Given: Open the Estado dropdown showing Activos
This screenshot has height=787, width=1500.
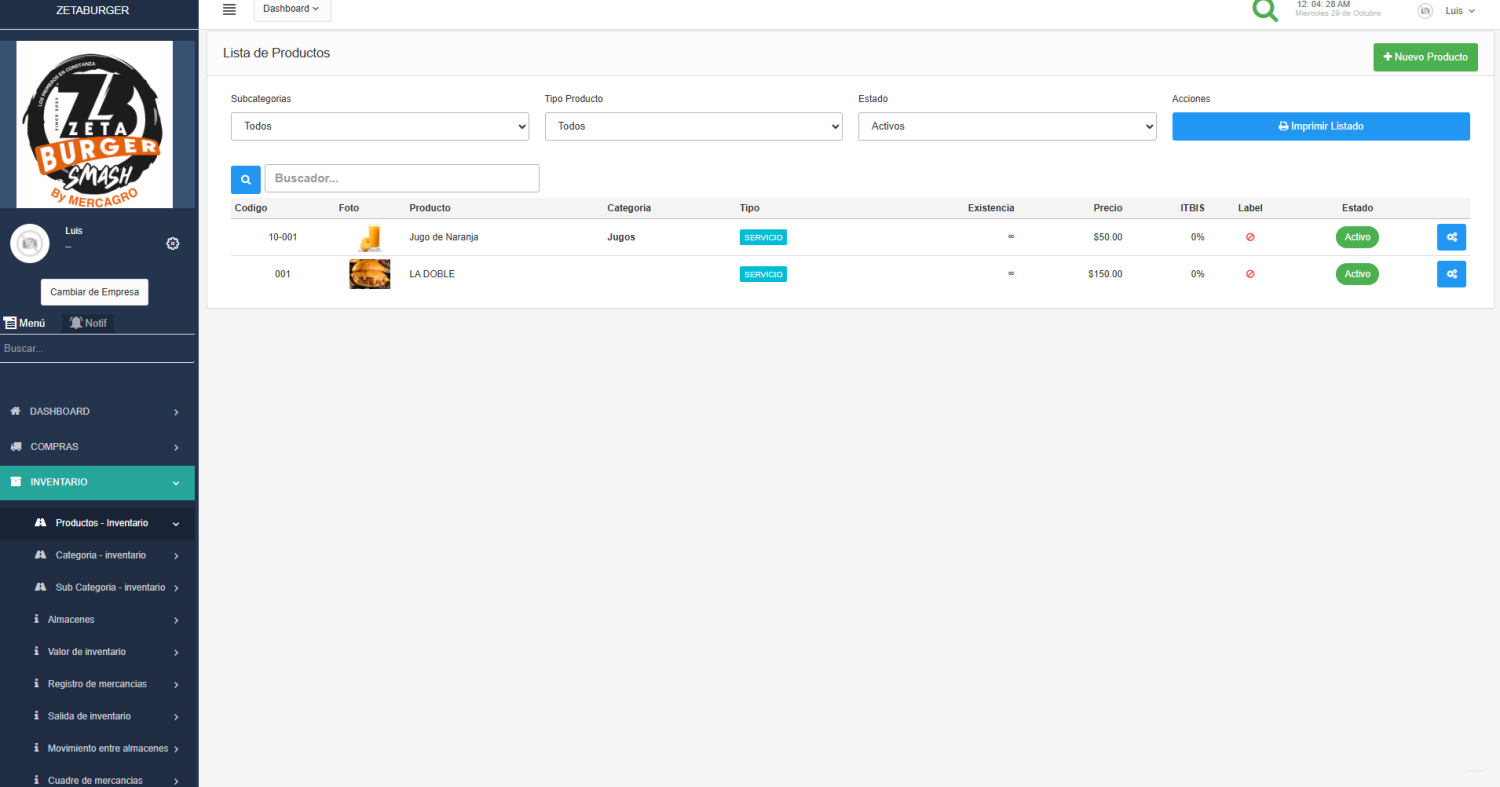Looking at the screenshot, I should pos(1007,126).
